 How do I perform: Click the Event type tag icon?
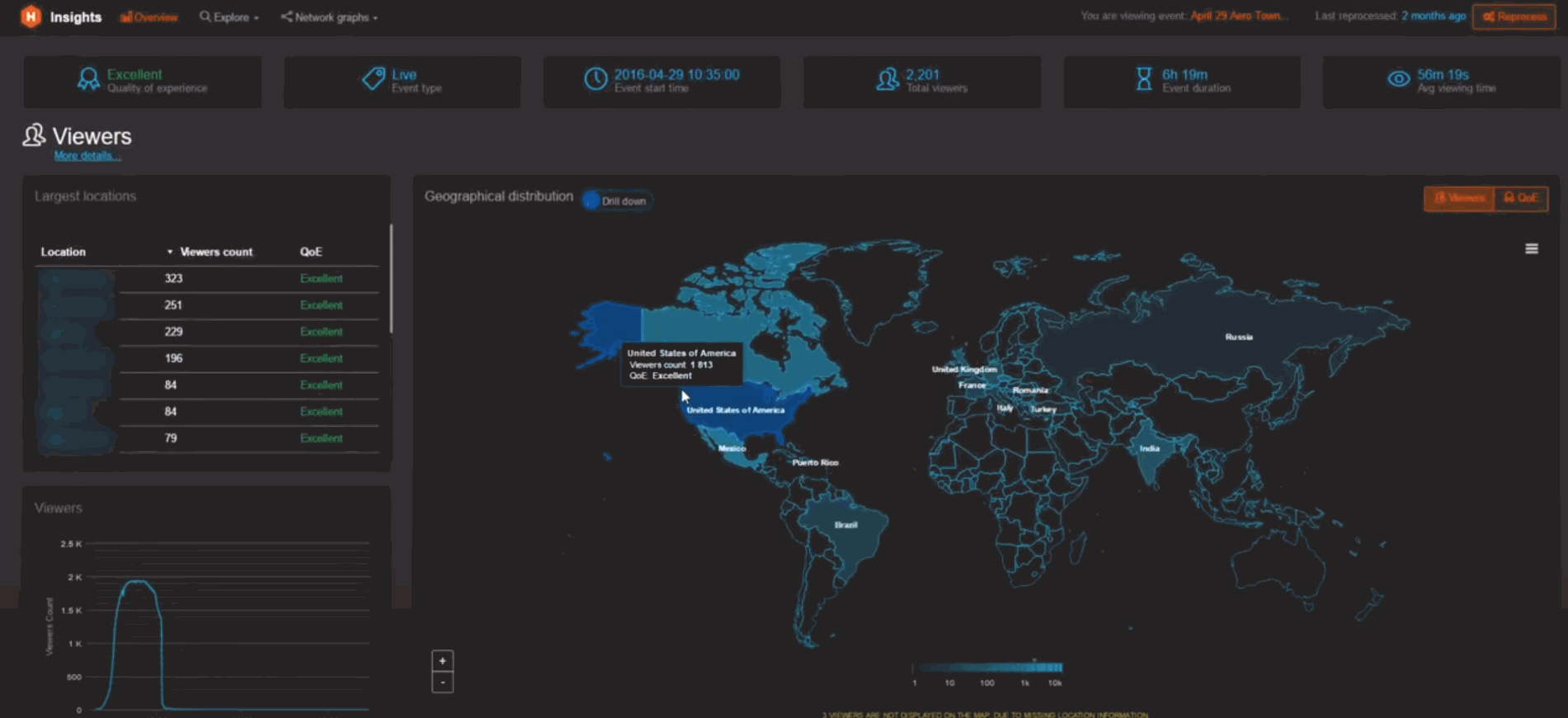373,79
